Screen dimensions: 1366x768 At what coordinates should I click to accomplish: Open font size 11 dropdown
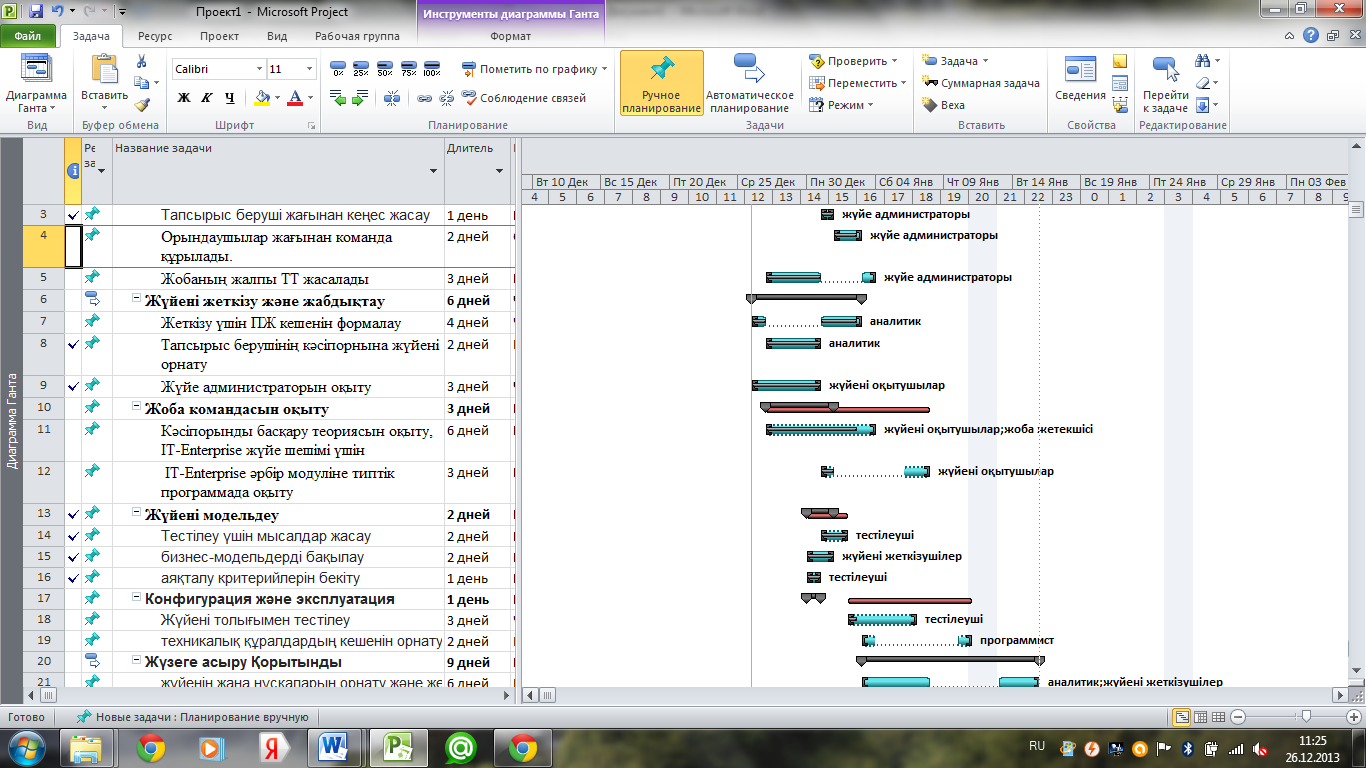[310, 69]
